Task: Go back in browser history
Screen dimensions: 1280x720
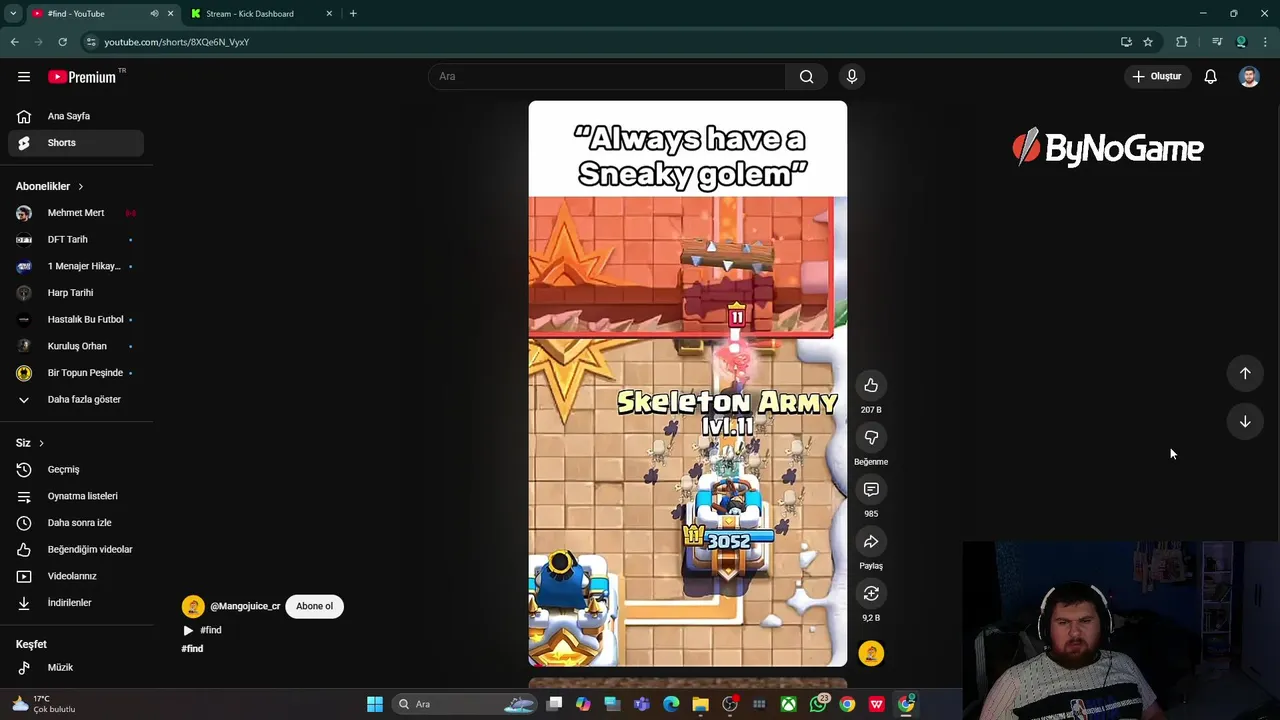Action: tap(14, 42)
